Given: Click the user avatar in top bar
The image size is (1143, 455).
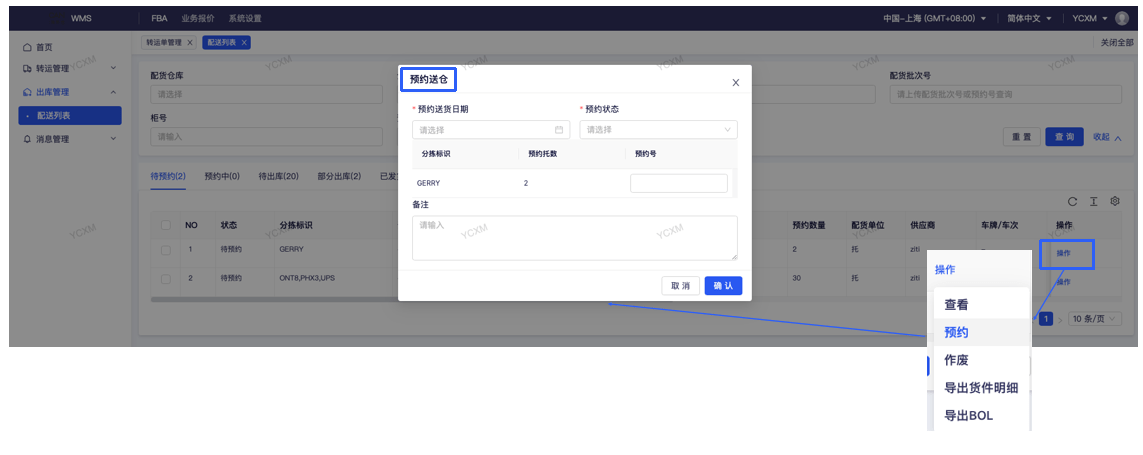Looking at the screenshot, I should pos(1121,18).
